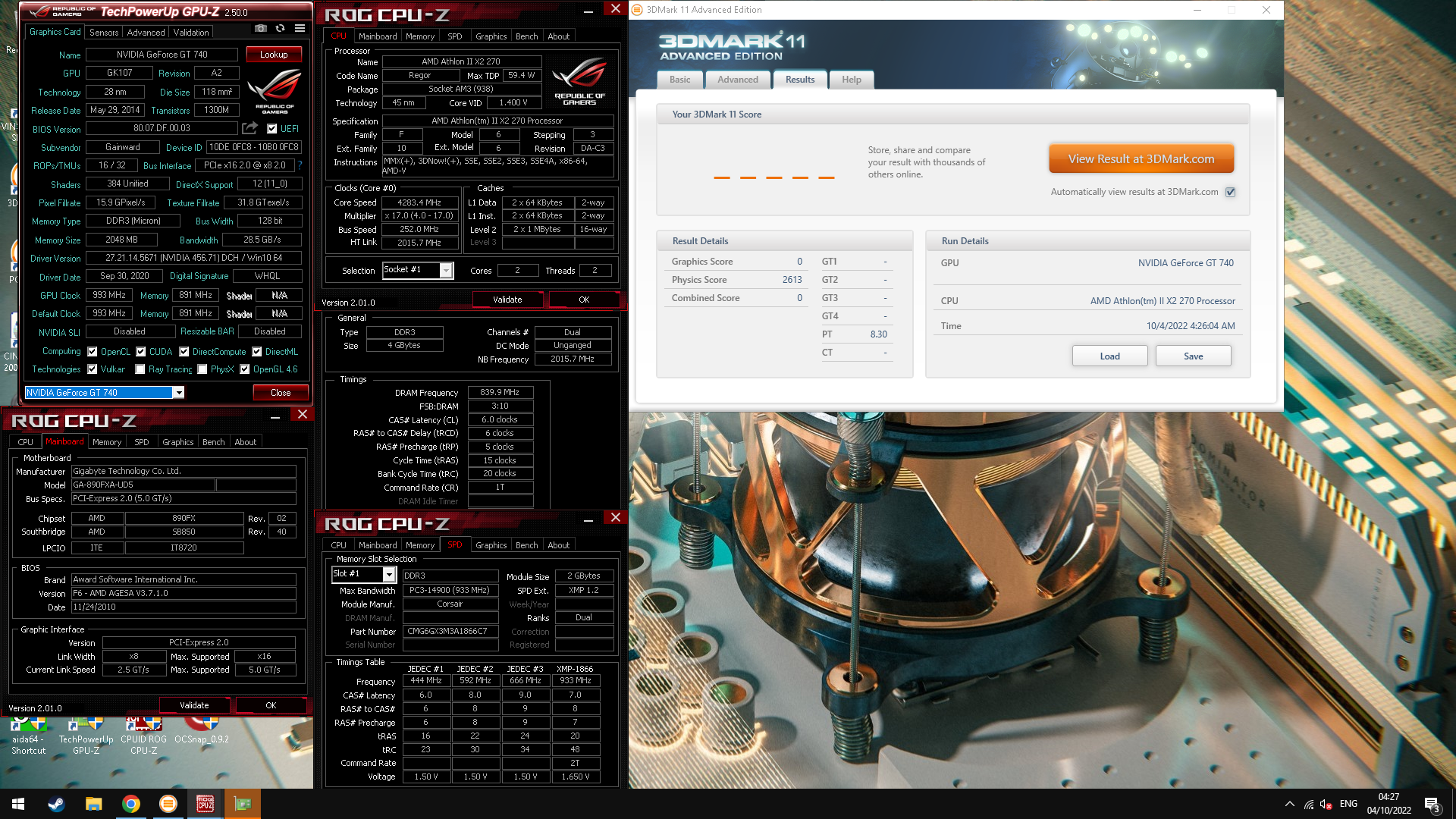
Task: Click the AMD Athlon II X2 270 Processor link
Action: click(1163, 301)
